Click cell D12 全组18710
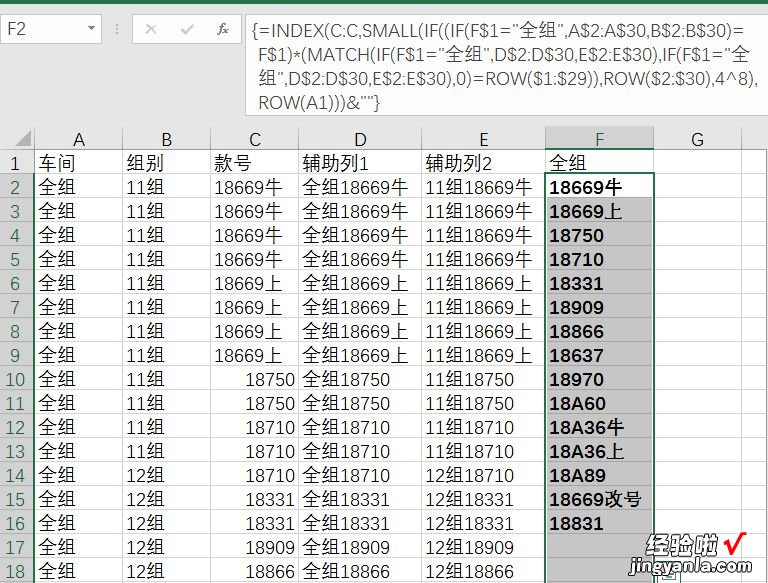The width and height of the screenshot is (768, 583). [360, 427]
